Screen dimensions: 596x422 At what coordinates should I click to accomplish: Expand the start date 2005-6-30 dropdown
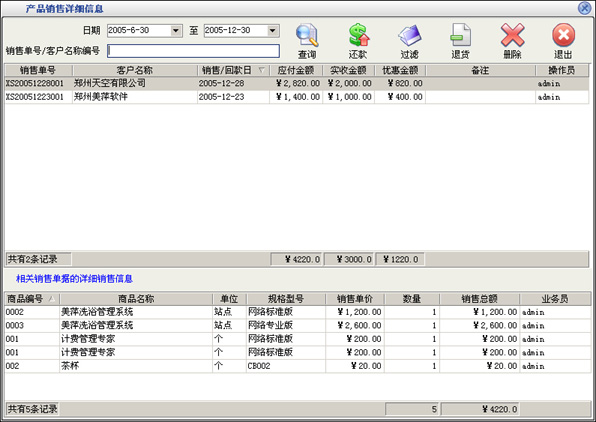[176, 31]
